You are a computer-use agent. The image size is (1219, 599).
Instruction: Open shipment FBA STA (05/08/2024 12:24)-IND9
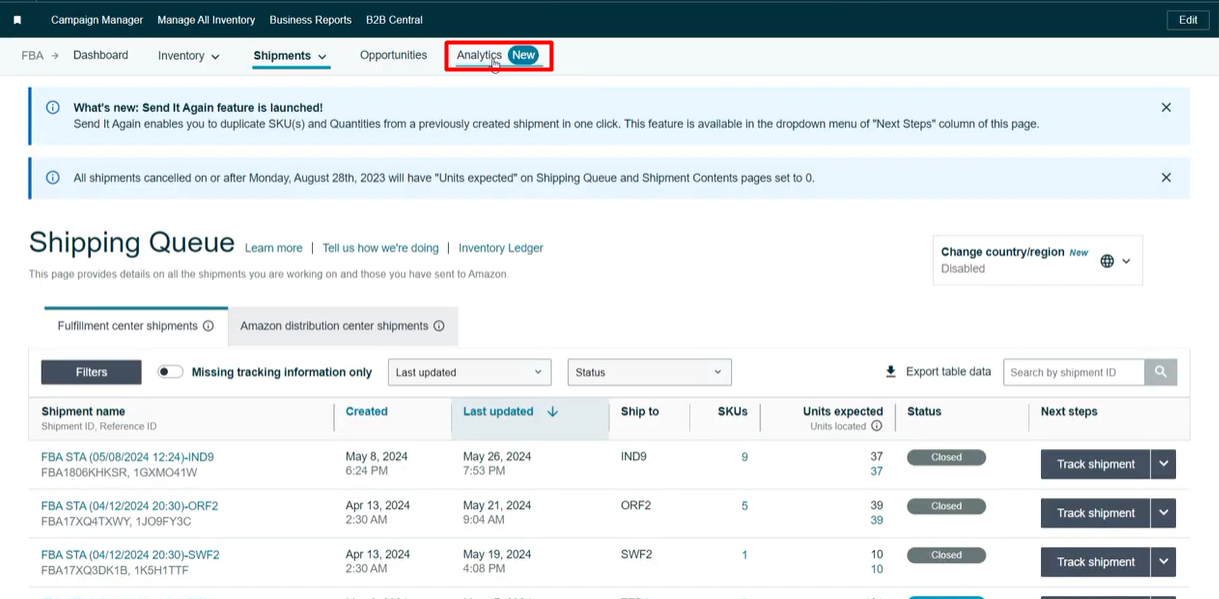[127, 457]
